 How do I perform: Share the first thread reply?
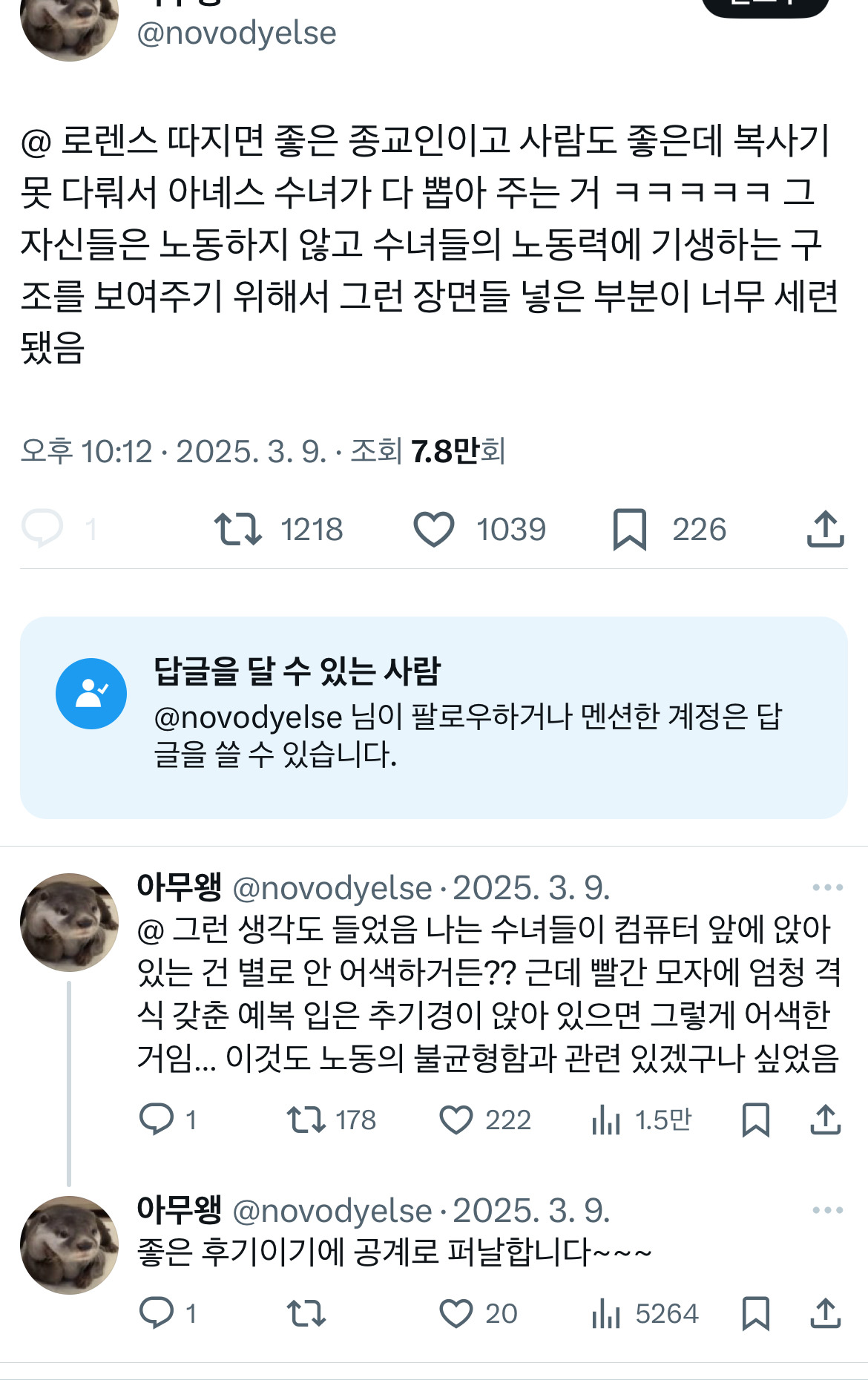pos(825,1120)
